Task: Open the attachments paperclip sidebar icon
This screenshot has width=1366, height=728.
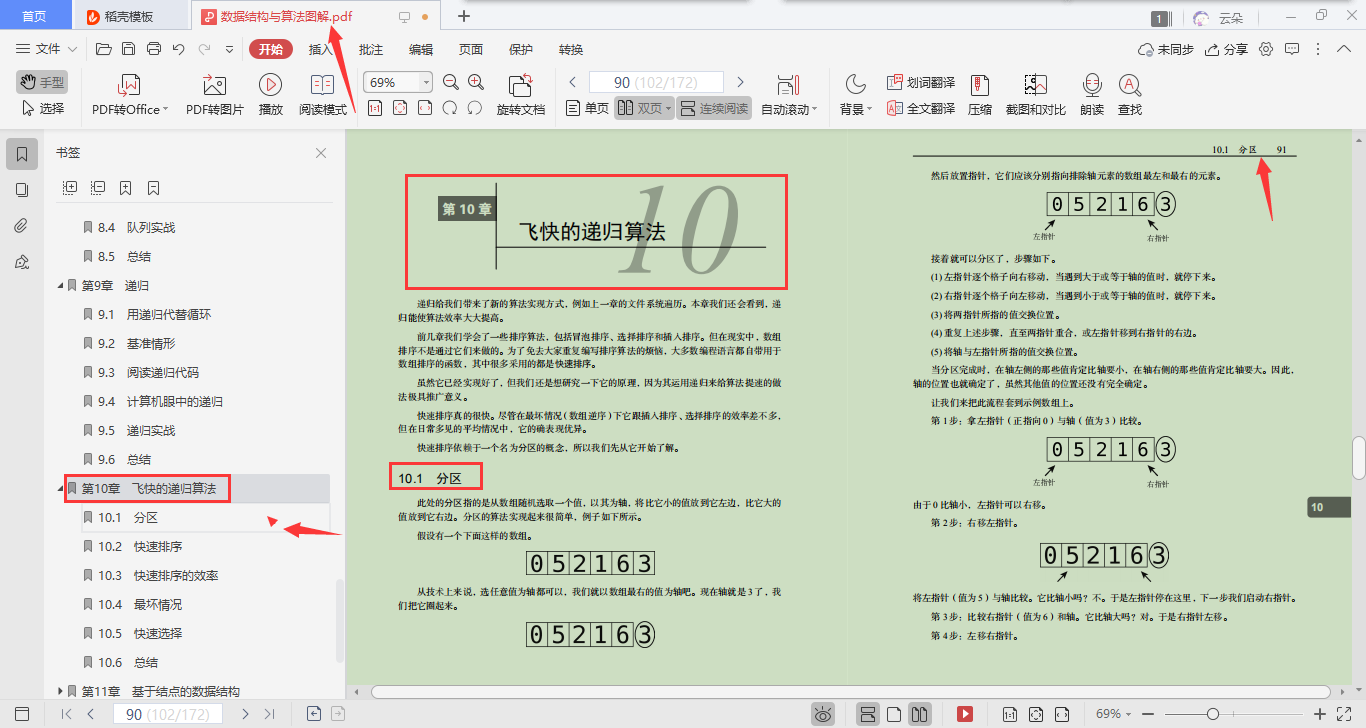Action: pyautogui.click(x=21, y=226)
